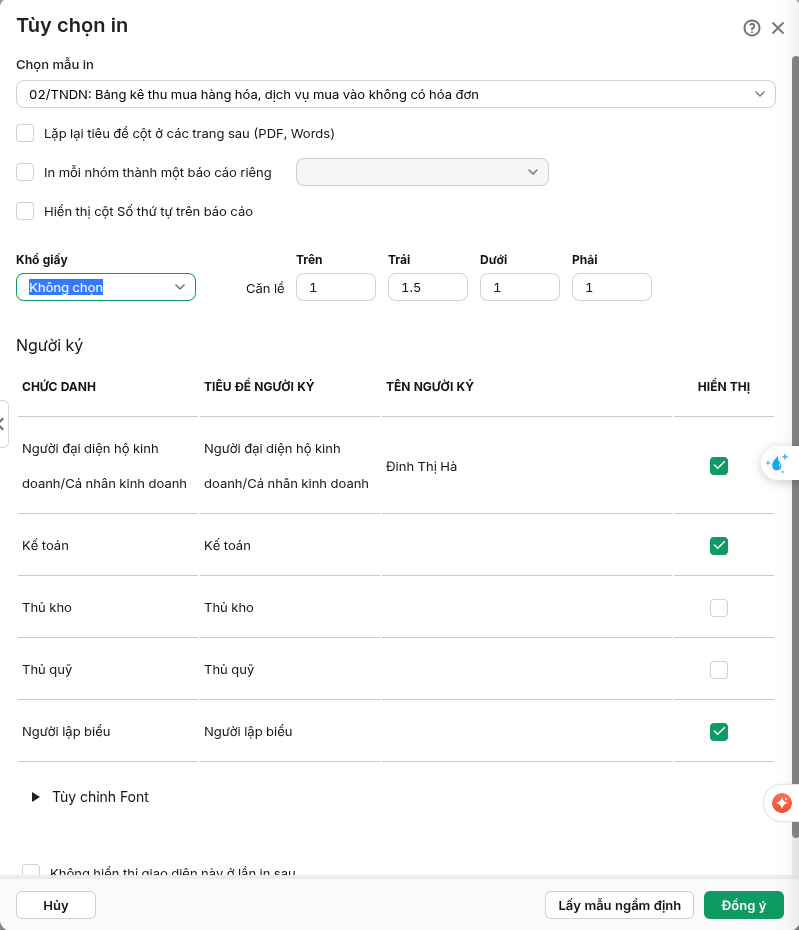Image resolution: width=799 pixels, height=930 pixels.
Task: Enable Lặp lại tiêu đề cột checkbox
Action: (25, 133)
